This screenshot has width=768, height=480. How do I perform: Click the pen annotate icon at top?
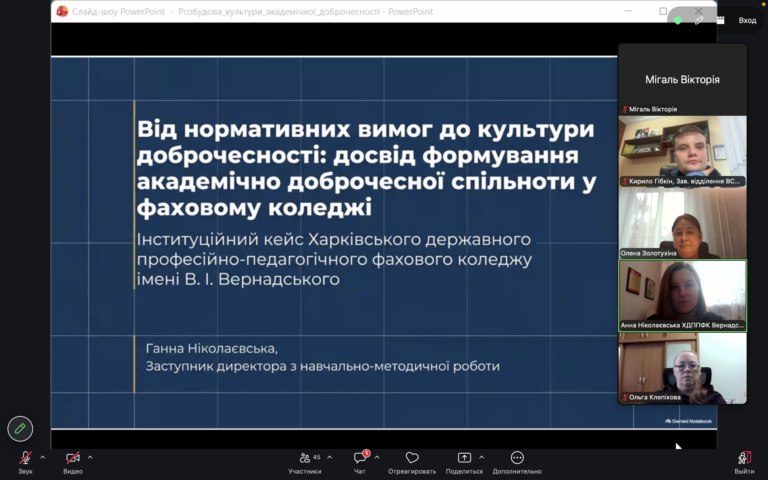pos(699,20)
